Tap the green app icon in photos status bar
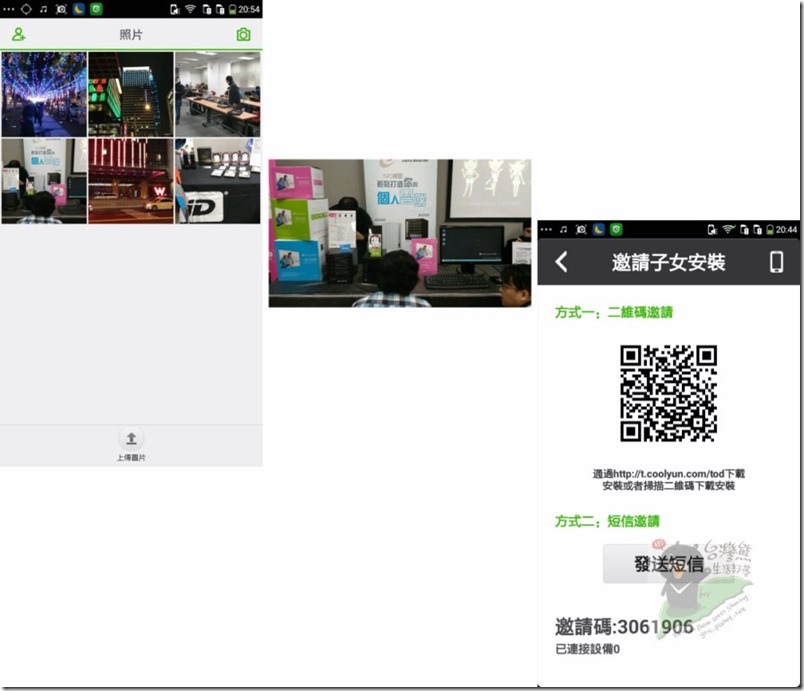This screenshot has width=804, height=691. (x=96, y=9)
